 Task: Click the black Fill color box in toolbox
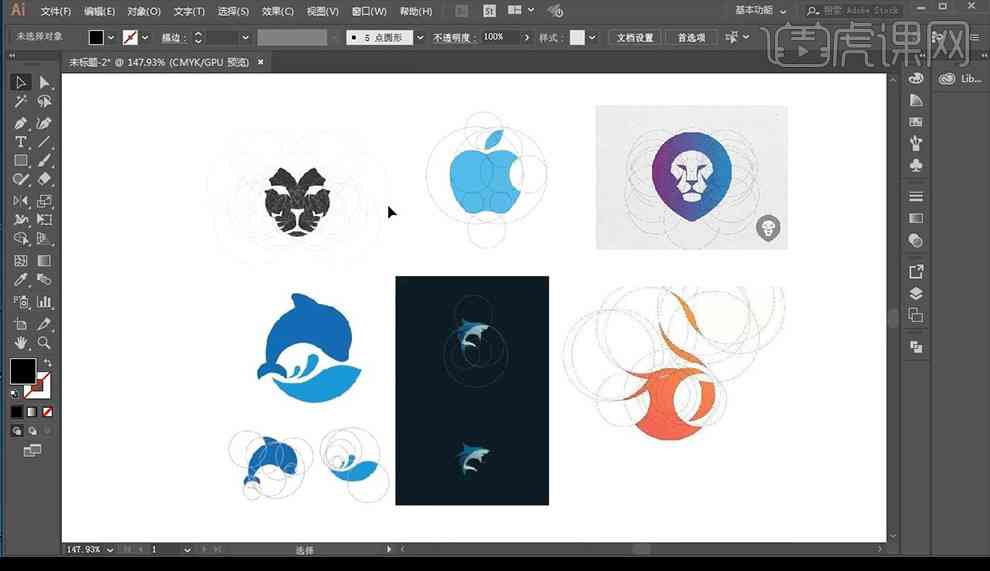pyautogui.click(x=21, y=370)
